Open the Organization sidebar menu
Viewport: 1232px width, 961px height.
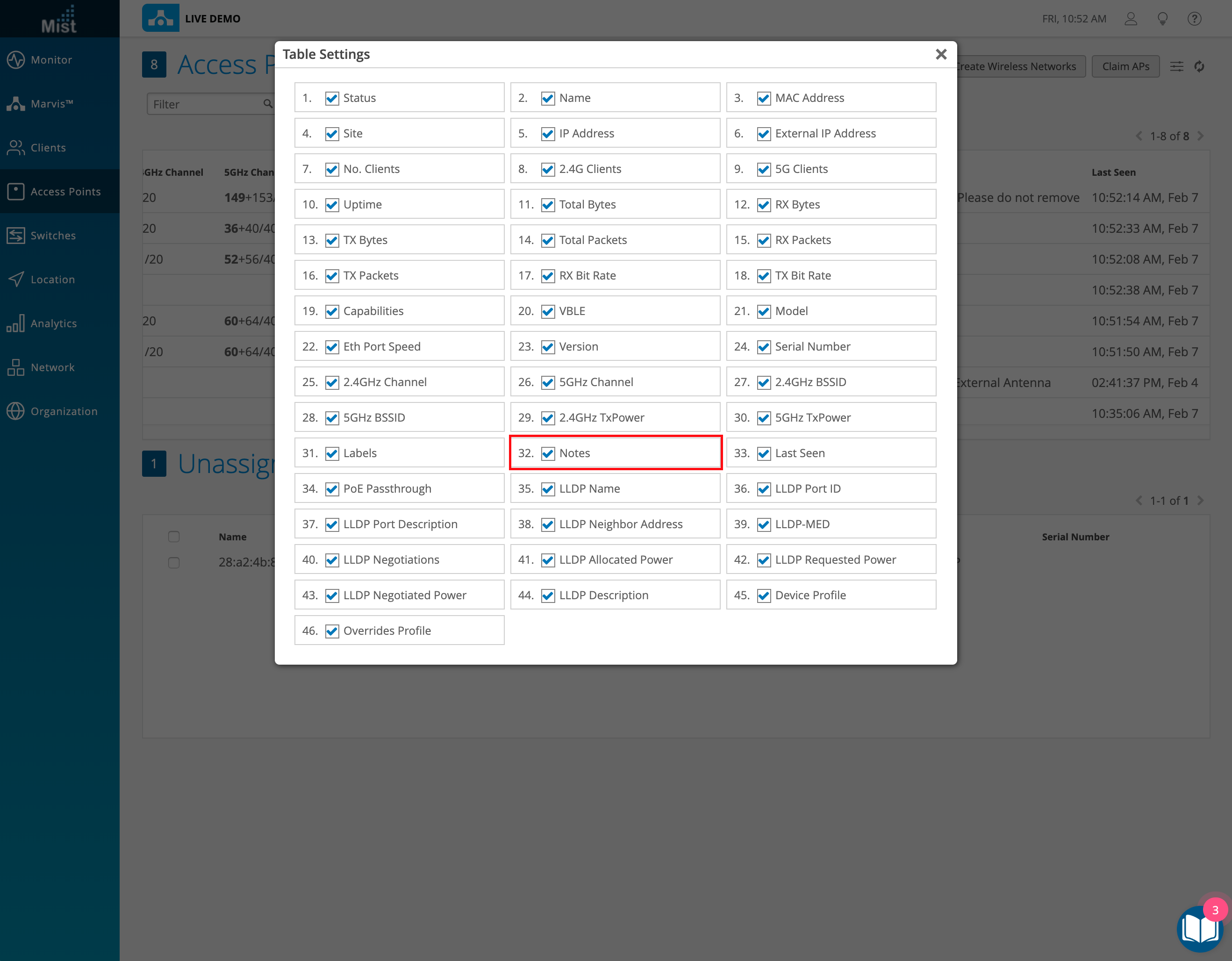[x=64, y=411]
